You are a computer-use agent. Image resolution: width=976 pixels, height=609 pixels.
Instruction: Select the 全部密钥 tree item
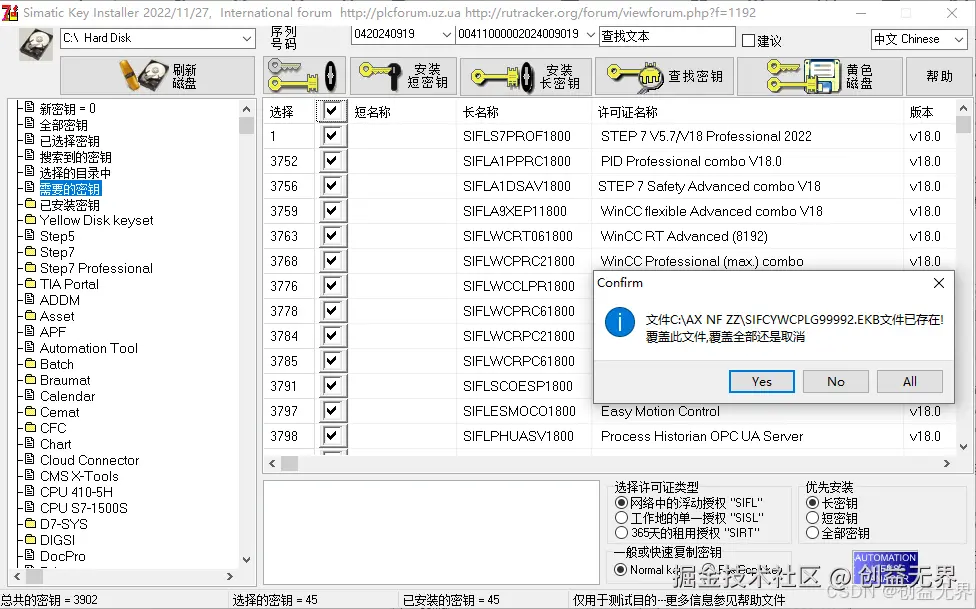click(x=63, y=125)
